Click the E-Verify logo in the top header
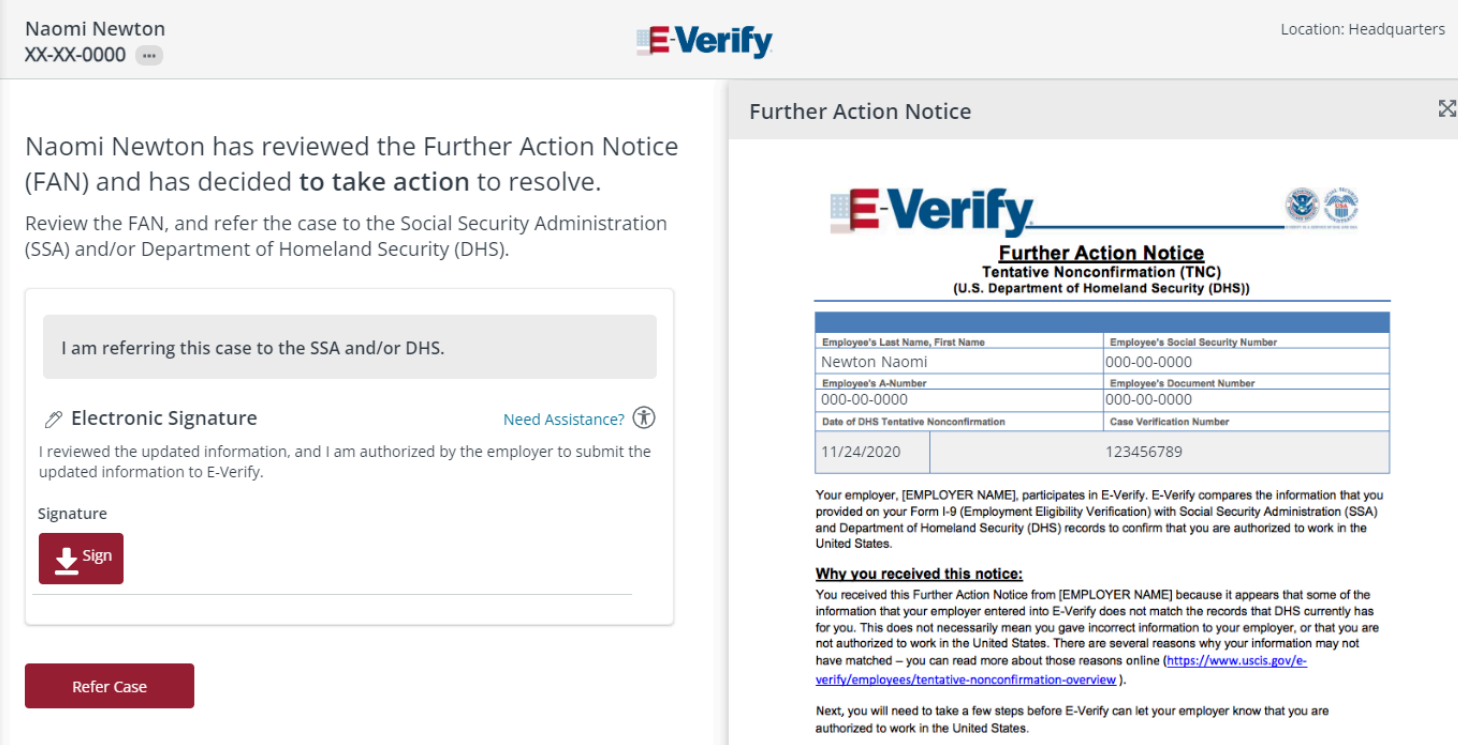Image resolution: width=1458 pixels, height=745 pixels. pyautogui.click(x=704, y=41)
